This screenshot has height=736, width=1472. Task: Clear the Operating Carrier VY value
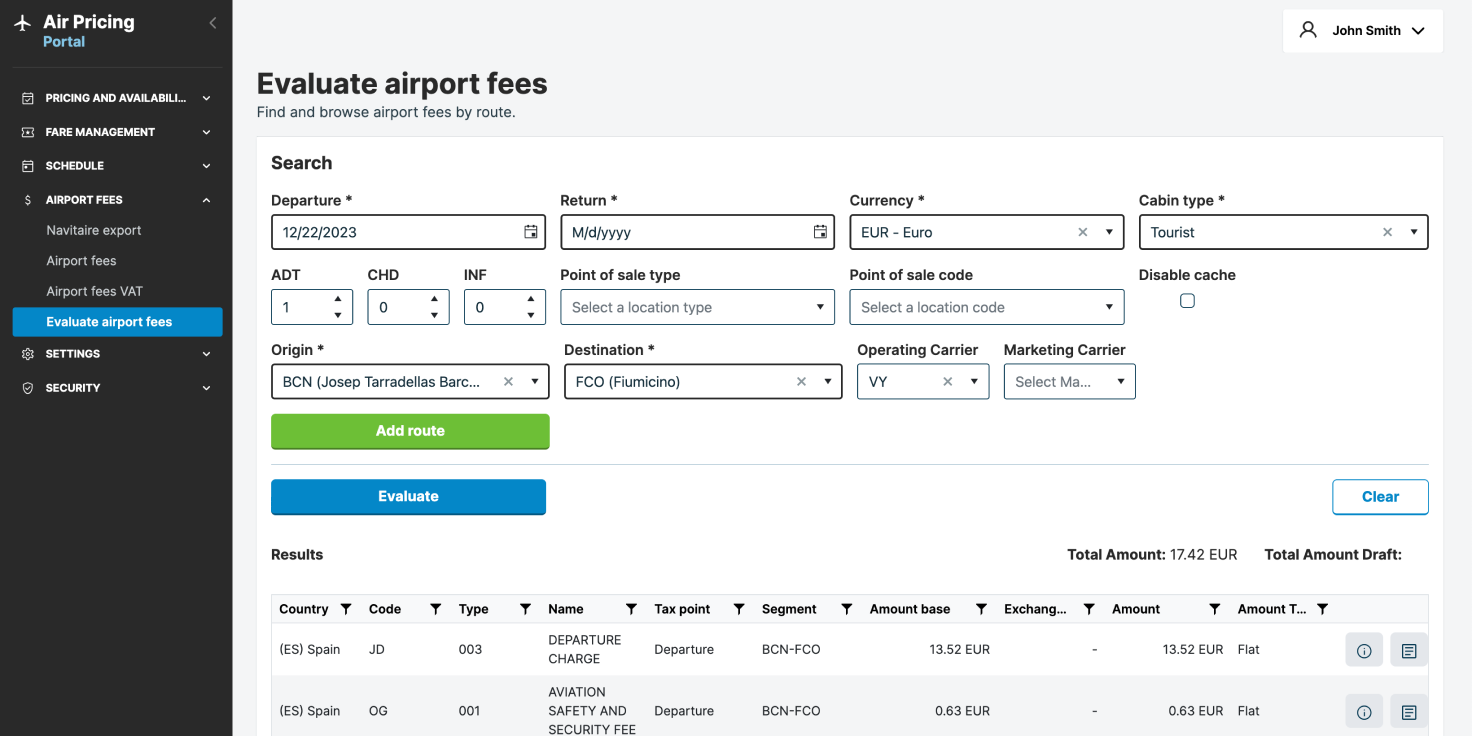point(947,382)
